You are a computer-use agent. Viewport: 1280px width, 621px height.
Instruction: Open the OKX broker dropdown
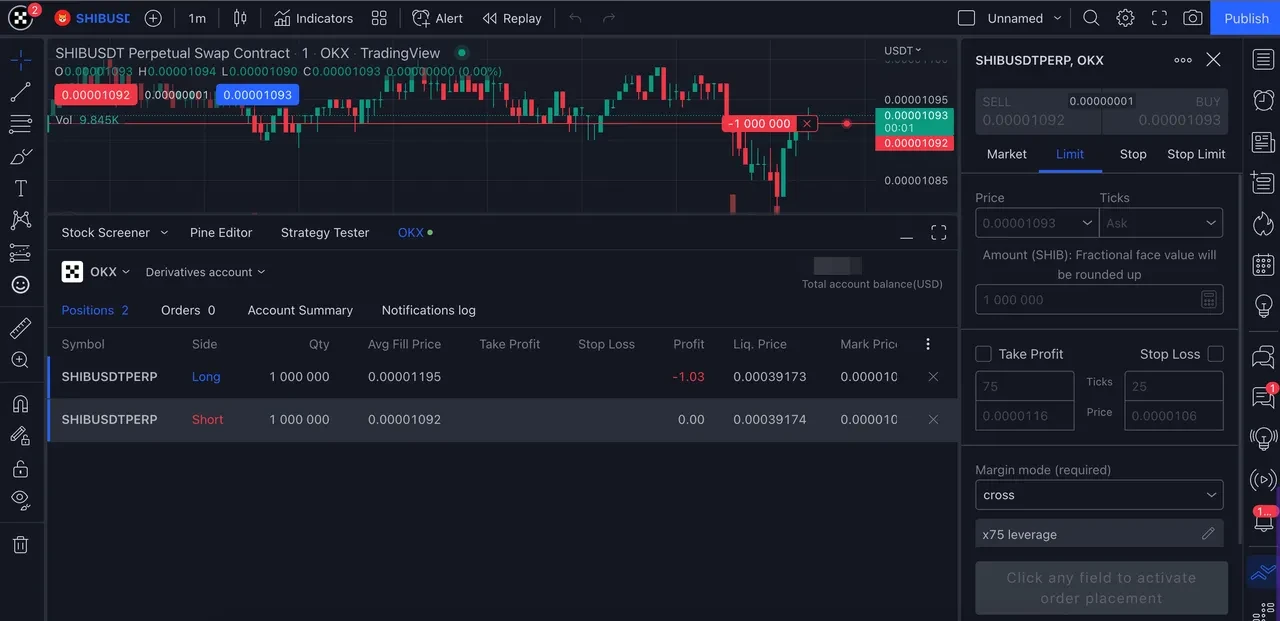pyautogui.click(x=96, y=272)
